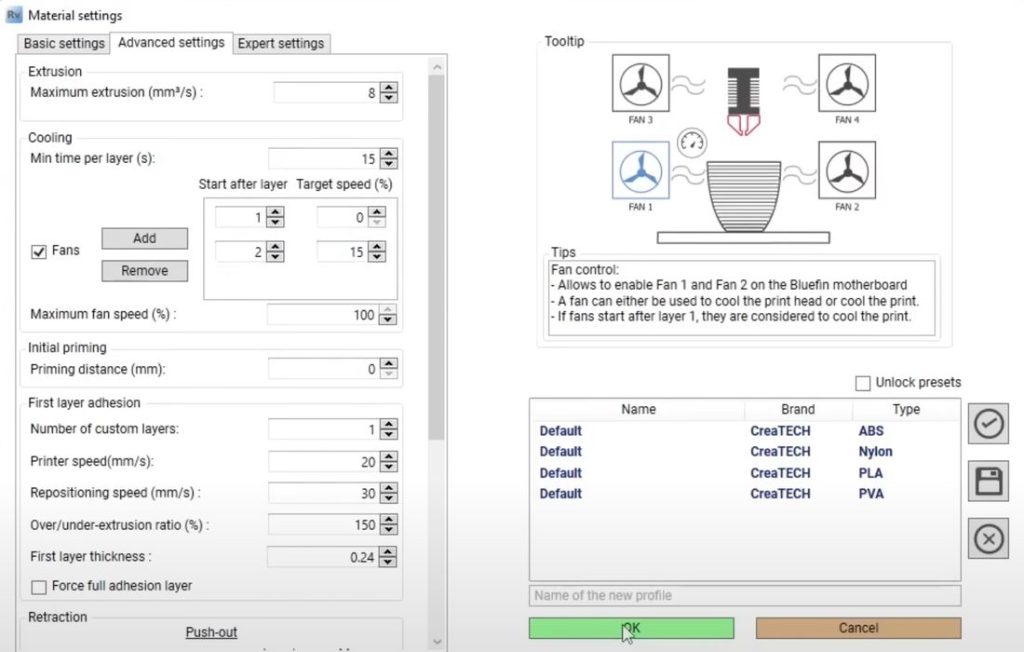
Task: Click the floppy disk save profile icon
Action: click(988, 482)
